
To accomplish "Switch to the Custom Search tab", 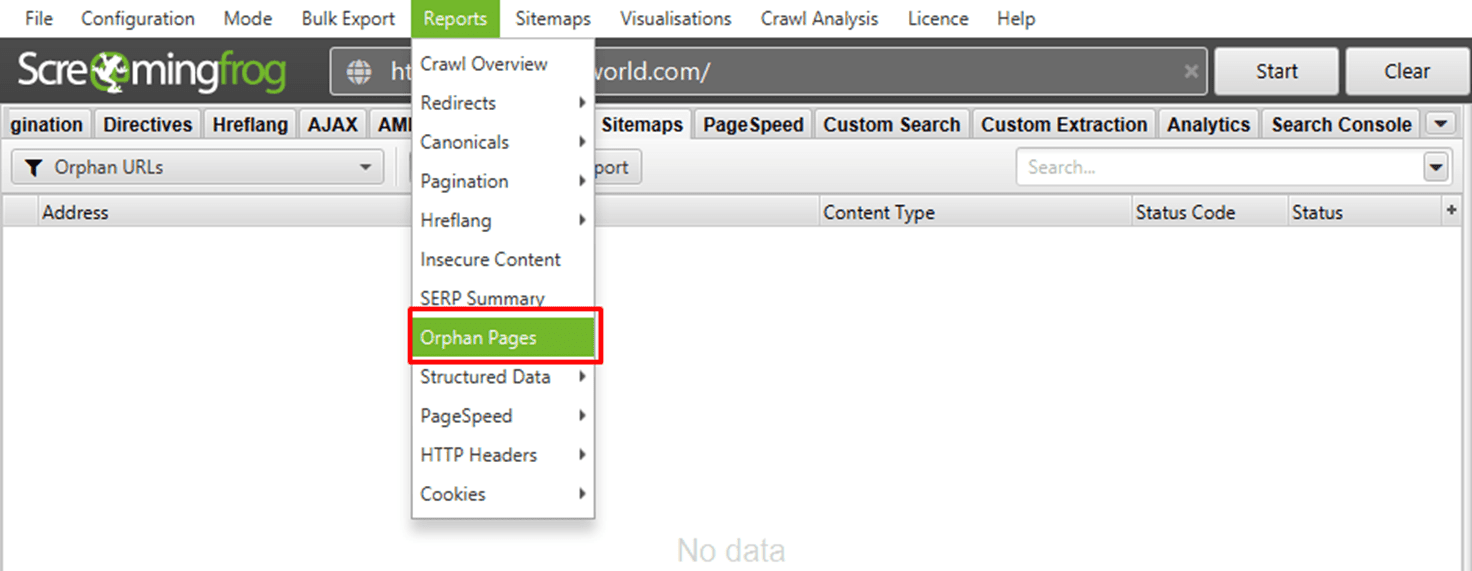I will (x=892, y=125).
